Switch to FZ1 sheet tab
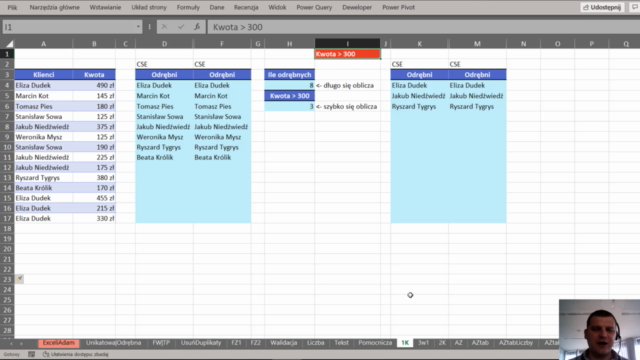Viewport: 640px width, 360px height. tap(236, 343)
